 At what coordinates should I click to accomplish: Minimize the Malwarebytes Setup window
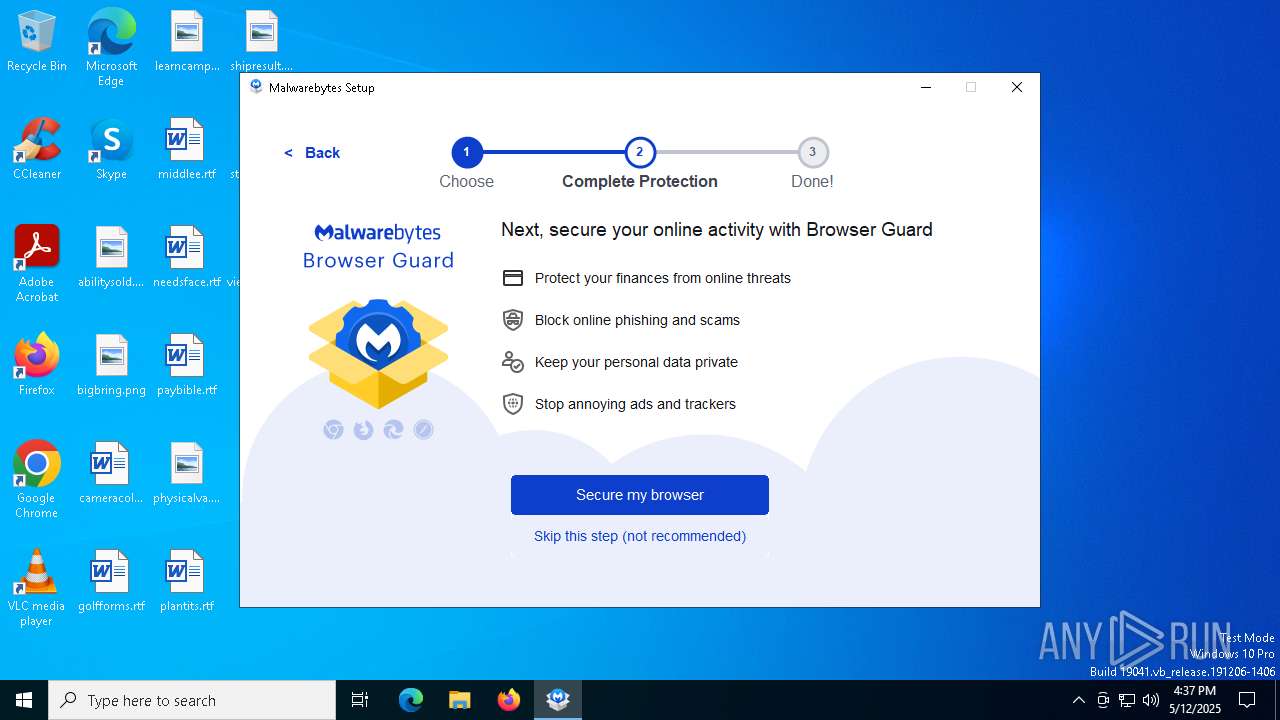pyautogui.click(x=926, y=87)
